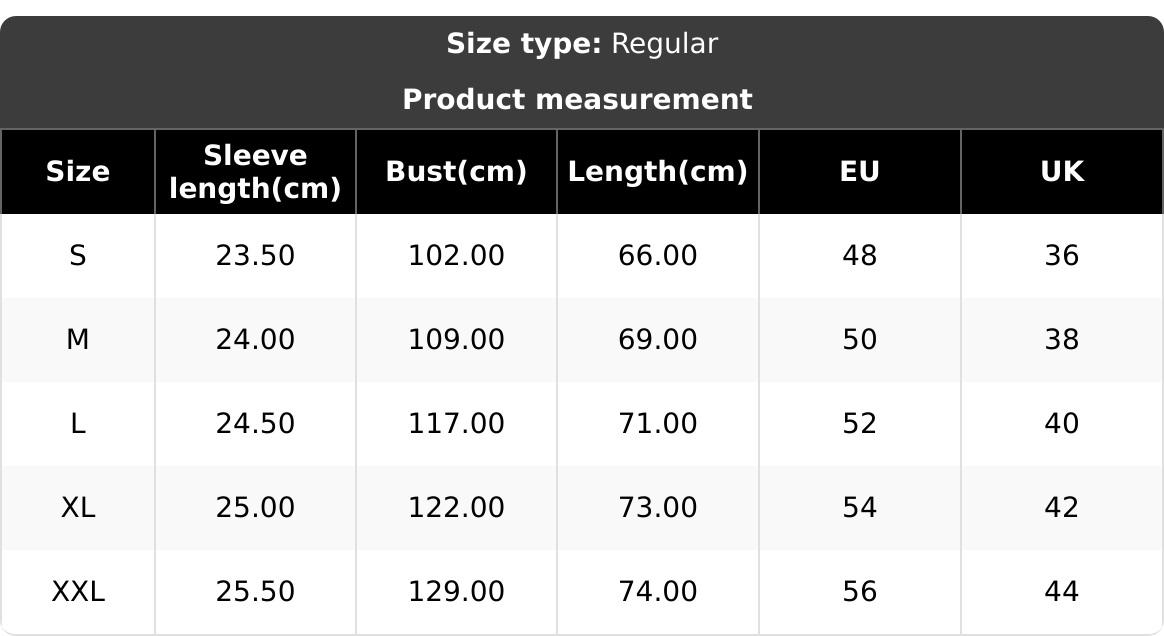Select the EU column header
The width and height of the screenshot is (1164, 636).
pyautogui.click(x=859, y=172)
